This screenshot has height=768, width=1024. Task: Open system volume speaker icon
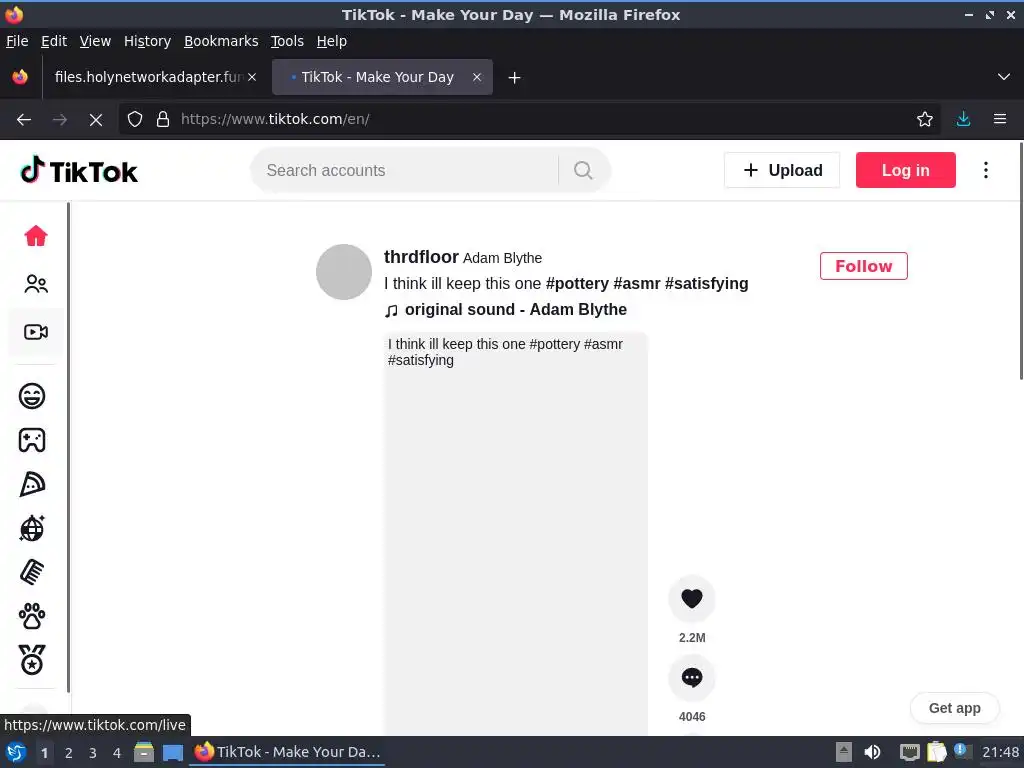coord(872,752)
